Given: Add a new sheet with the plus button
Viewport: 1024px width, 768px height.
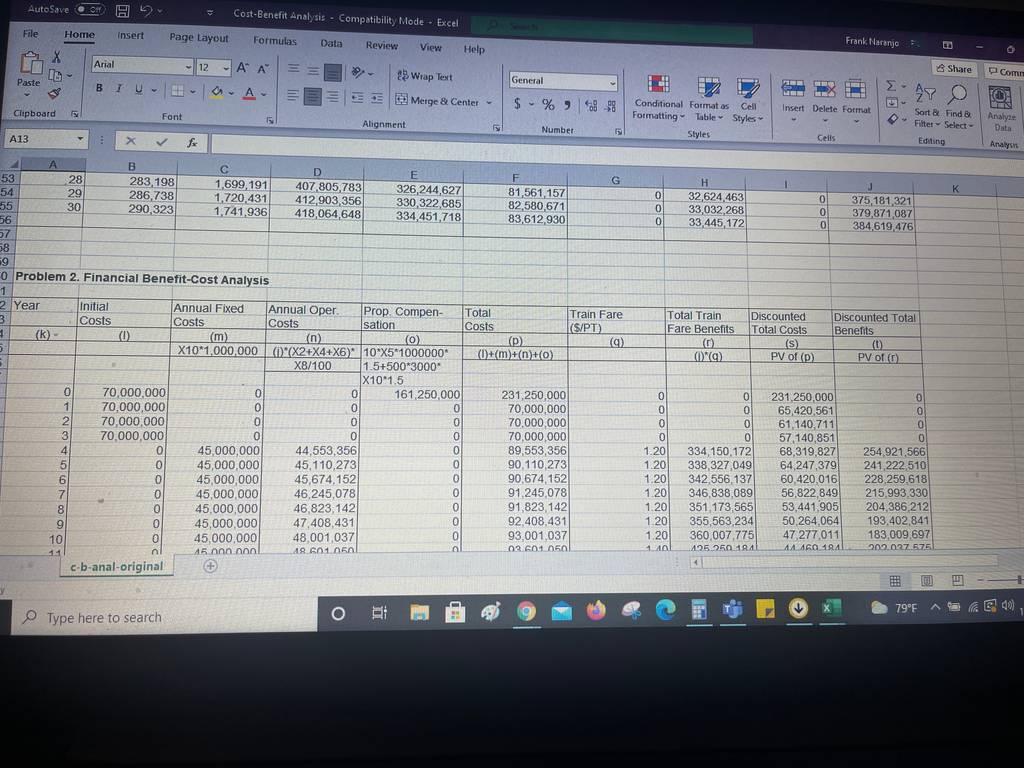Looking at the screenshot, I should pos(210,567).
